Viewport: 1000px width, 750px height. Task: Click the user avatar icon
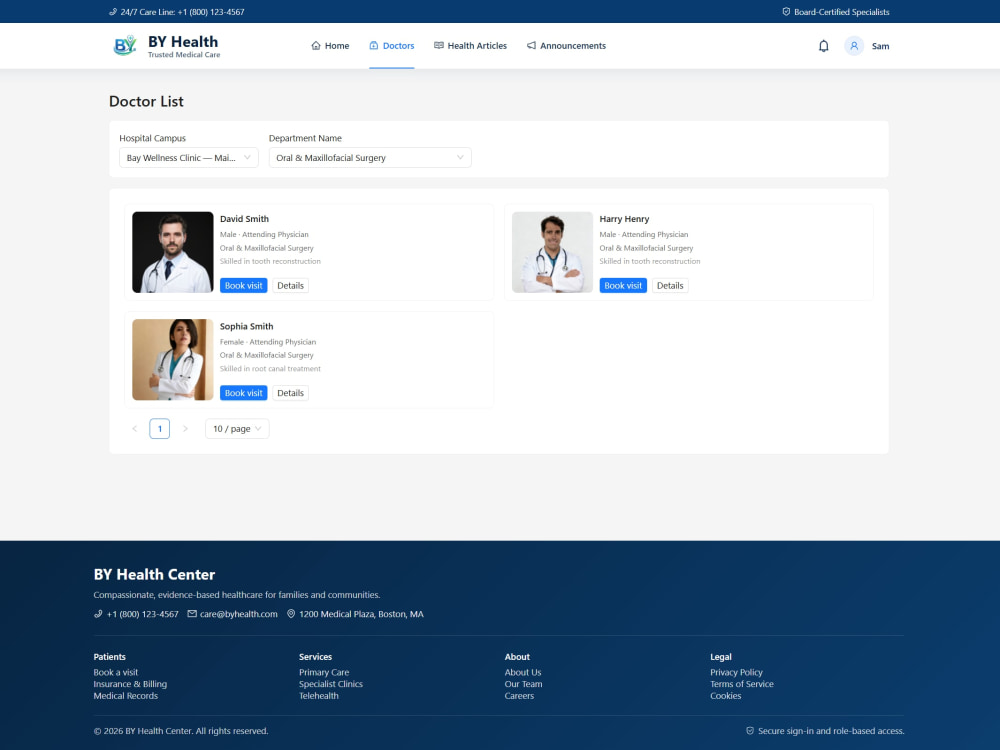click(854, 46)
